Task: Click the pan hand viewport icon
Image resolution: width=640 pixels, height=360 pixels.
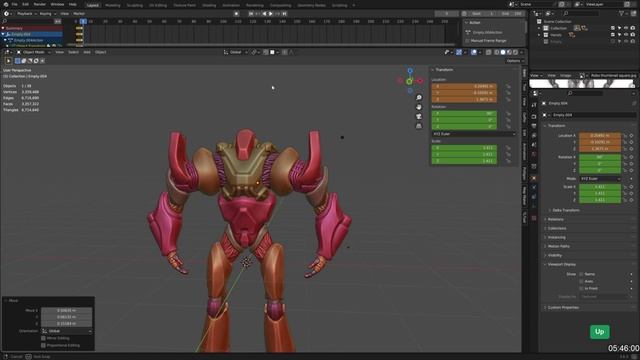Action: [419, 107]
